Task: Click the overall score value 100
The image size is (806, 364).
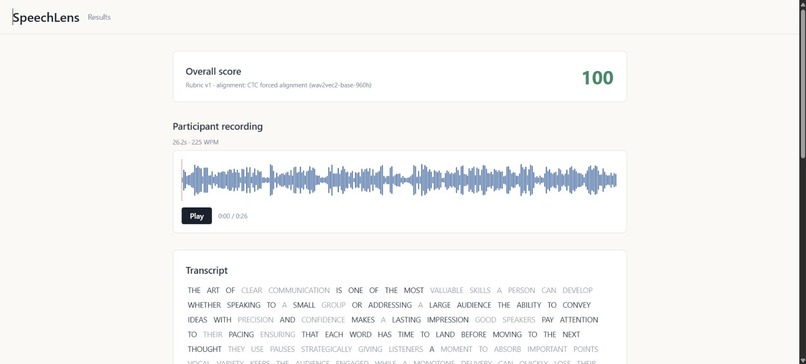Action: coord(597,78)
